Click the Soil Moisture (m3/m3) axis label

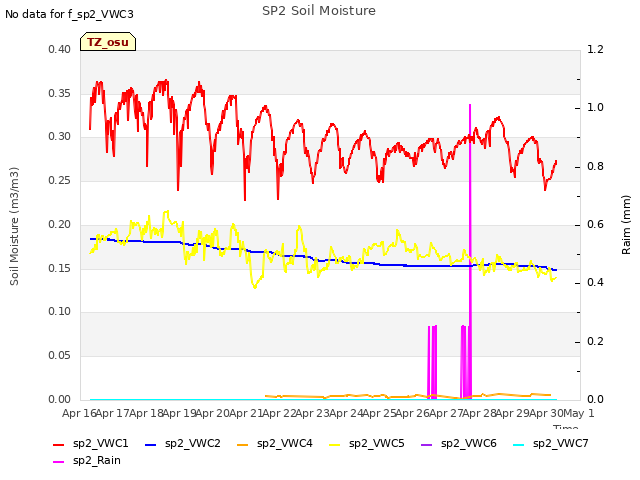pos(14,226)
